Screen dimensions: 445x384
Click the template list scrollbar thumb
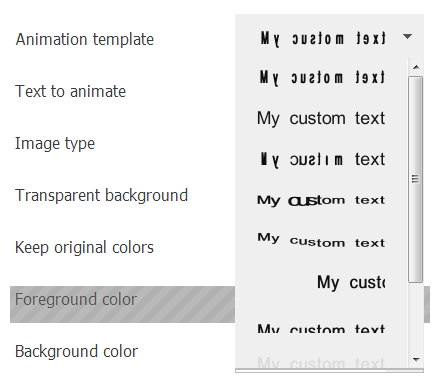[416, 179]
